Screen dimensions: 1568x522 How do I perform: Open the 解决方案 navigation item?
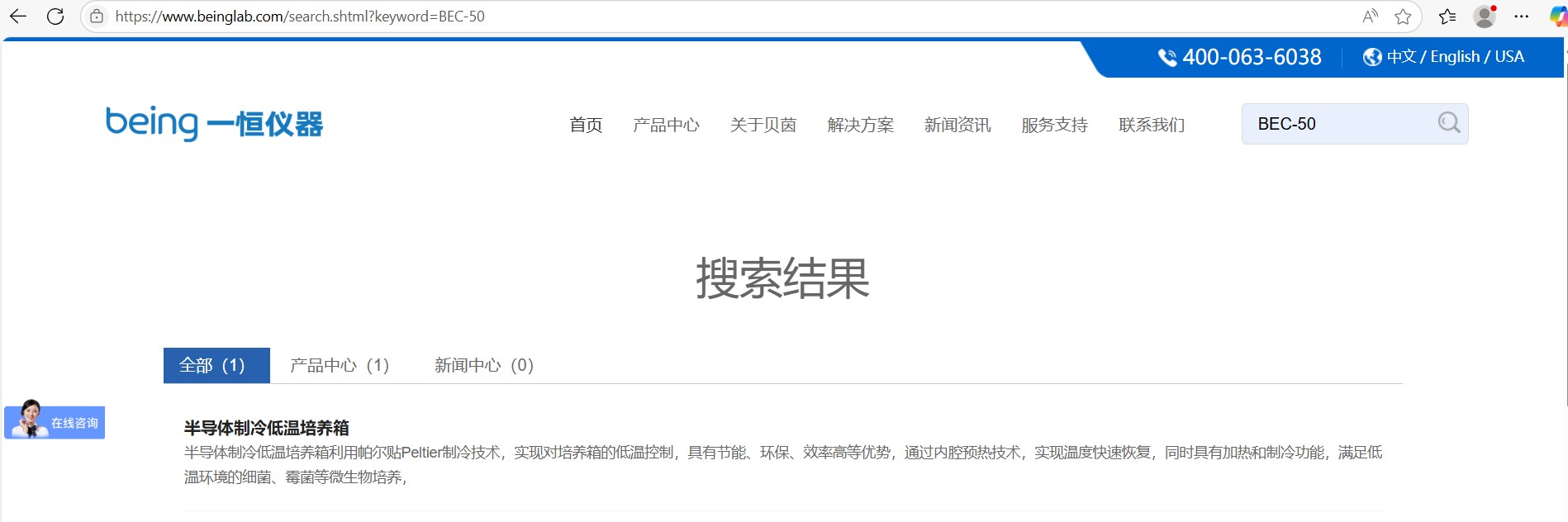click(x=860, y=125)
